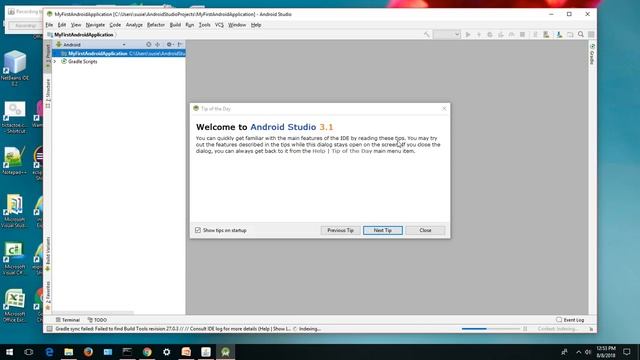This screenshot has width=640, height=360.
Task: Open the run configuration dropdown in toolbar
Action: (447, 35)
